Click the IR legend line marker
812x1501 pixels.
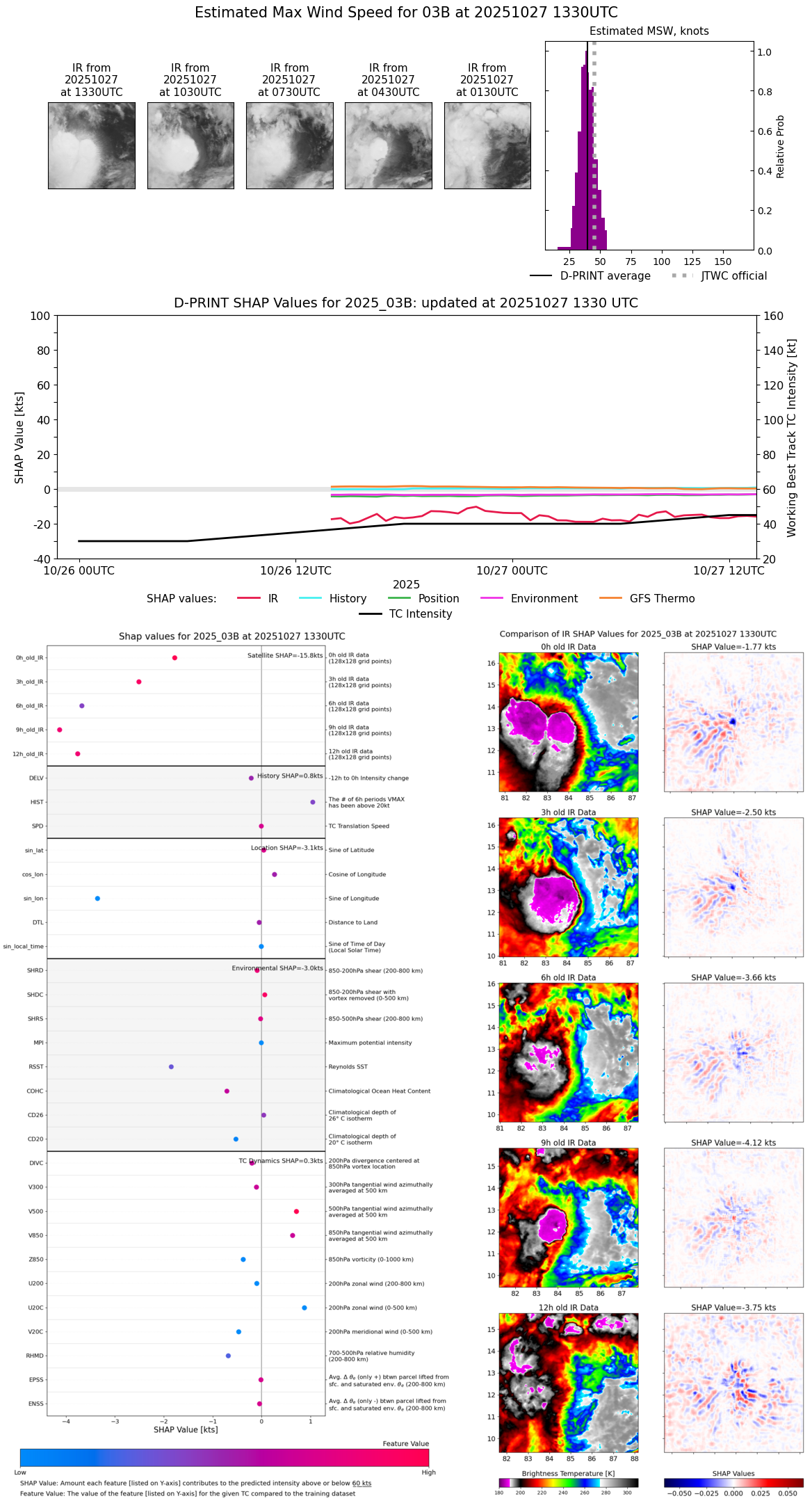(x=249, y=598)
